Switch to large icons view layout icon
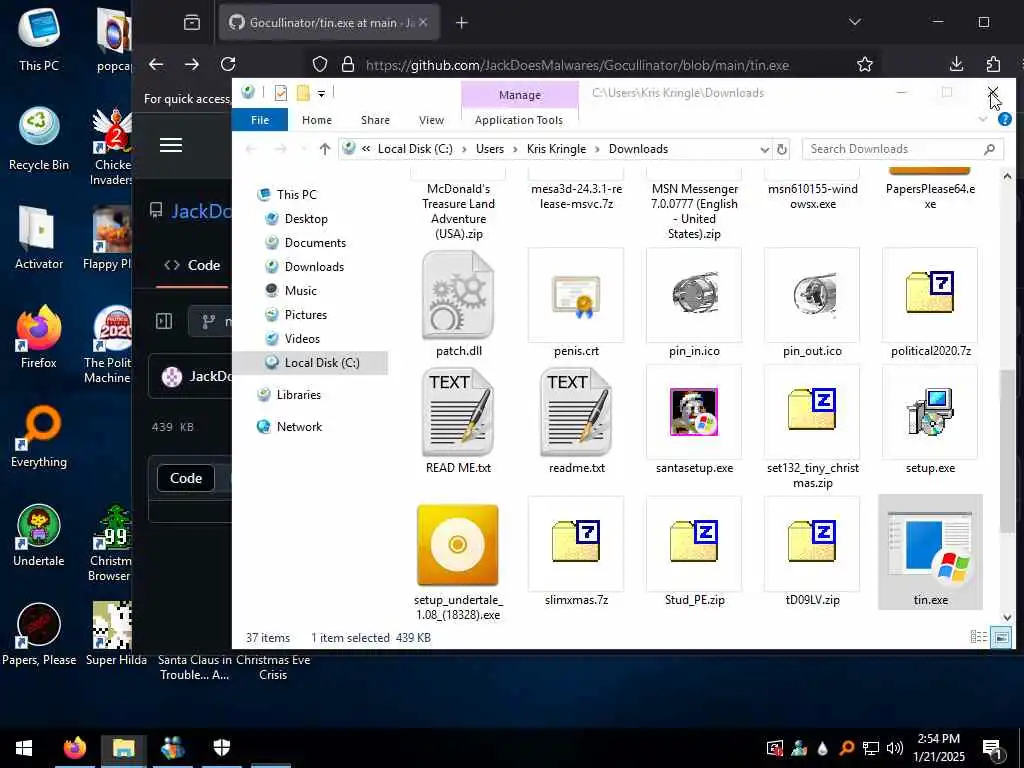The image size is (1024, 768). click(x=1000, y=637)
